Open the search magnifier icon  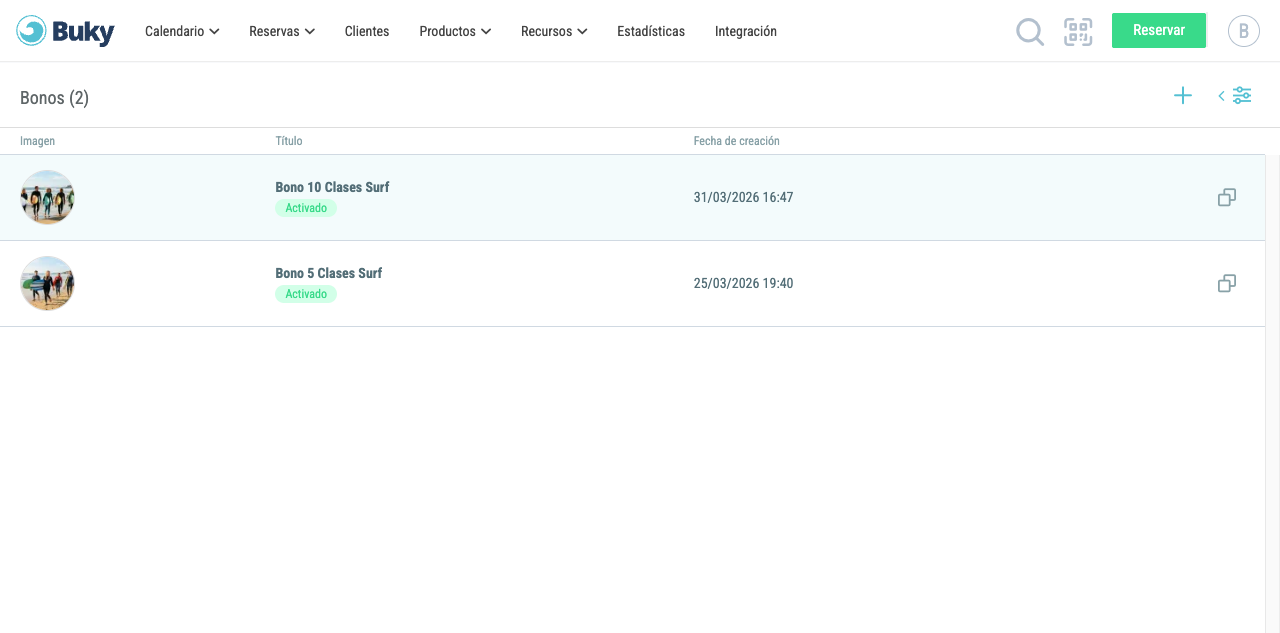point(1030,32)
